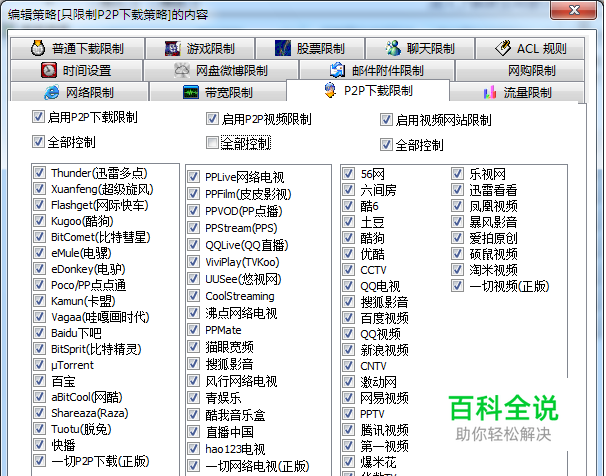606x476 pixels.
Task: Uncheck 暴风影音 checkbox
Action: point(458,222)
